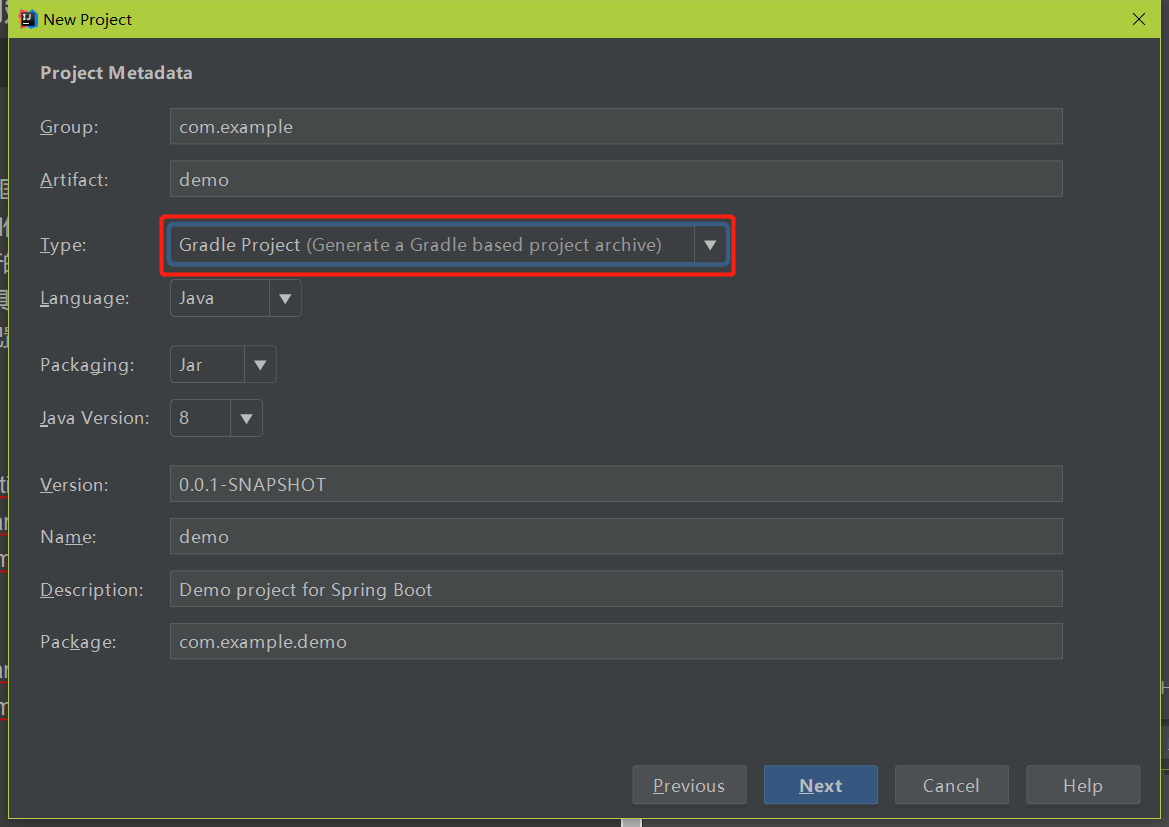Viewport: 1169px width, 827px height.
Task: Click the Language: label
Action: coord(84,298)
